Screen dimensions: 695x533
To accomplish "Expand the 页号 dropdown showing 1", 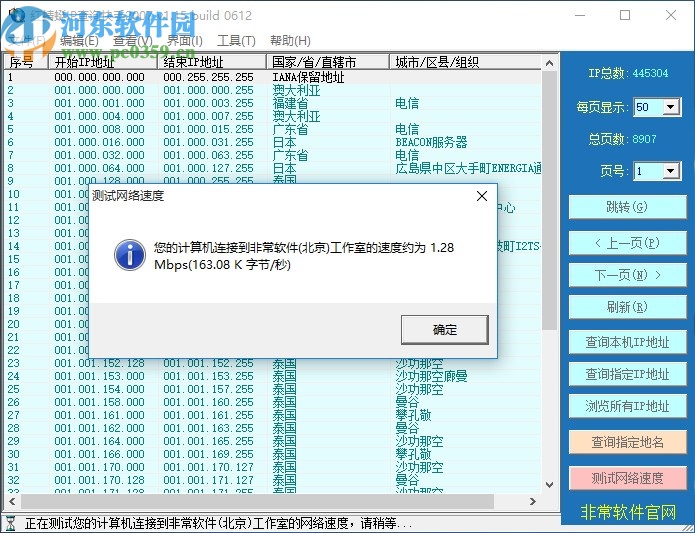I will 671,171.
